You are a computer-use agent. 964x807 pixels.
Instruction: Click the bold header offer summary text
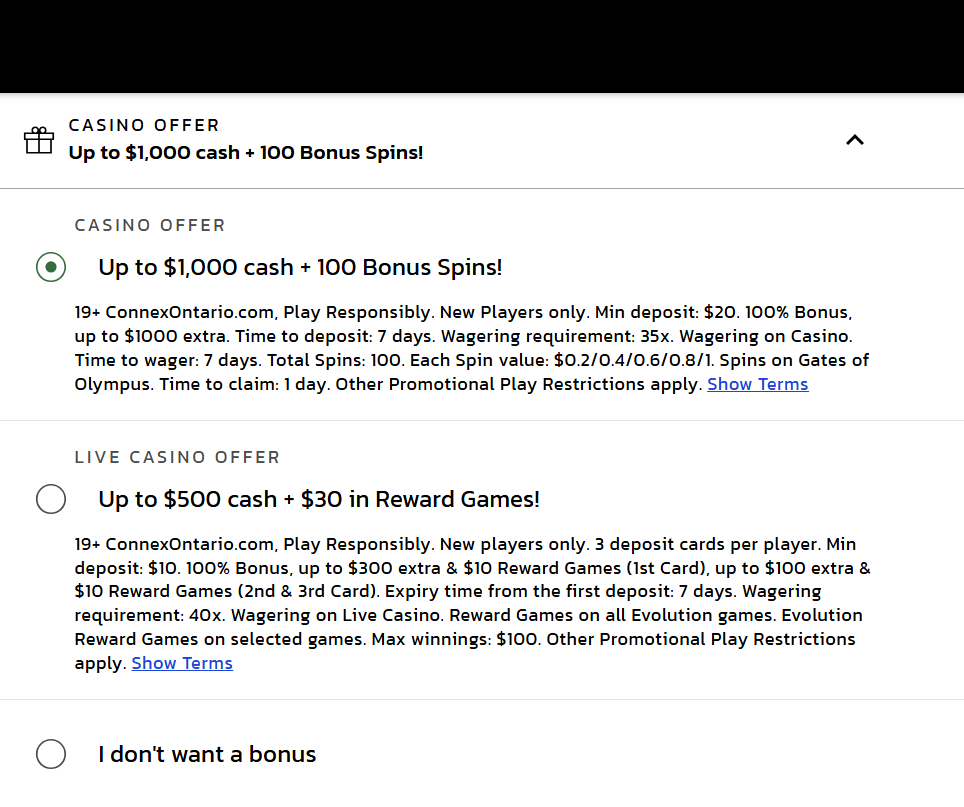pos(245,153)
